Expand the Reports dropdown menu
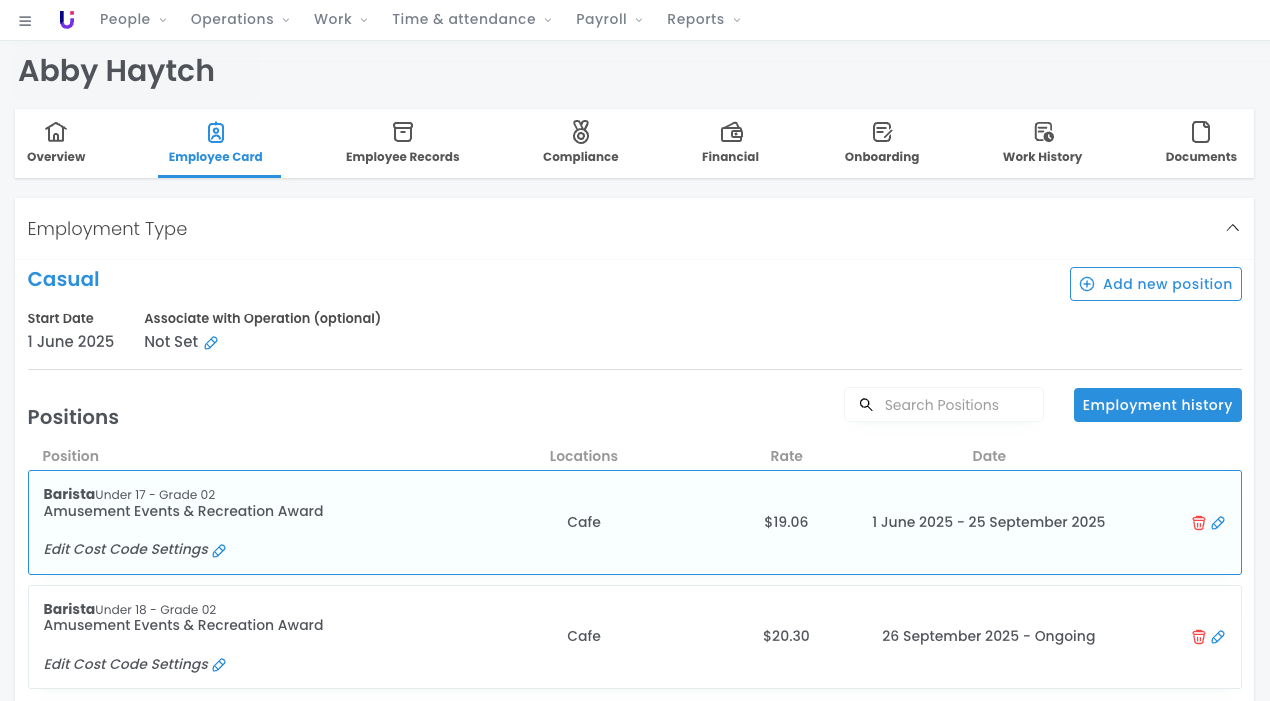 [x=703, y=20]
